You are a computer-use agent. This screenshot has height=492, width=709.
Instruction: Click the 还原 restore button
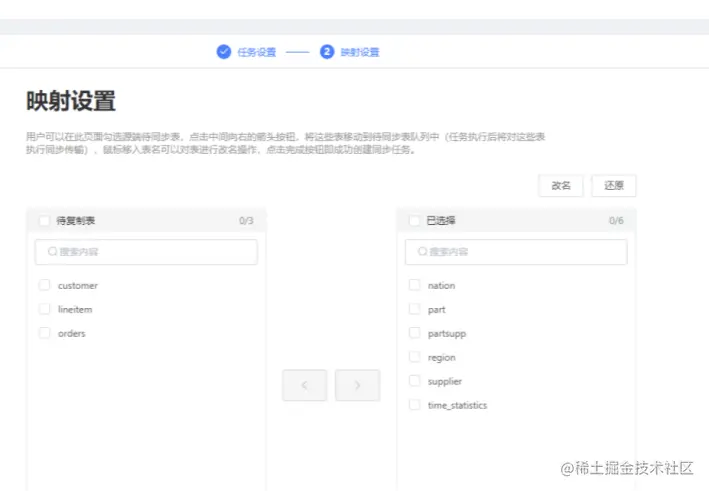pyautogui.click(x=614, y=186)
